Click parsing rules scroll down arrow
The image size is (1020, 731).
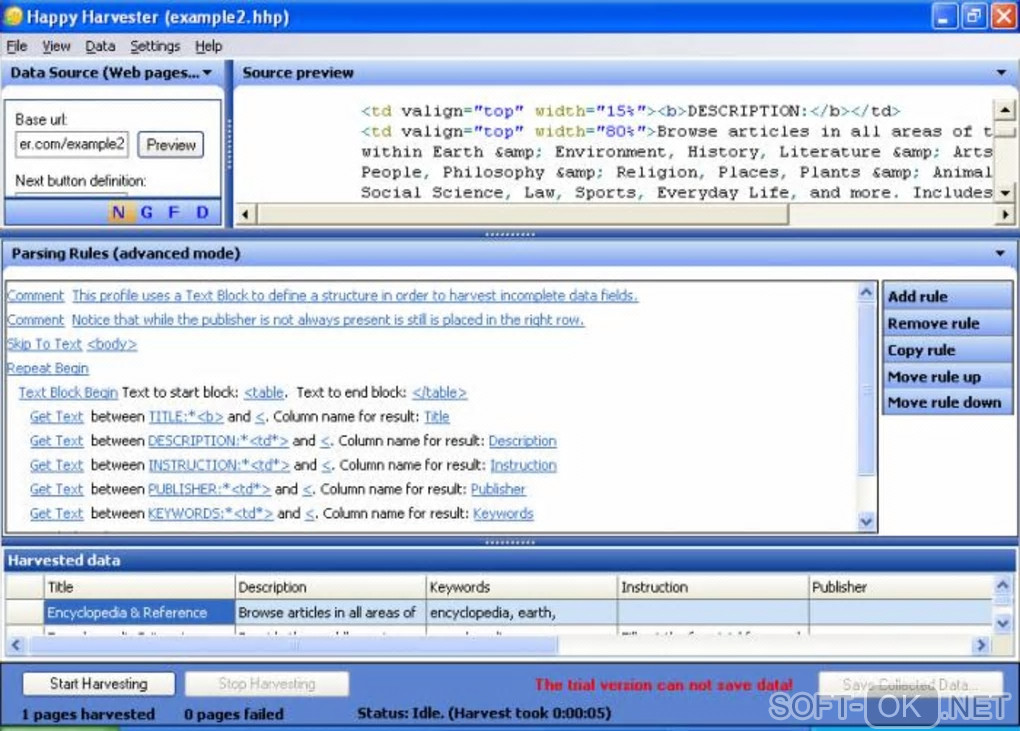[866, 521]
